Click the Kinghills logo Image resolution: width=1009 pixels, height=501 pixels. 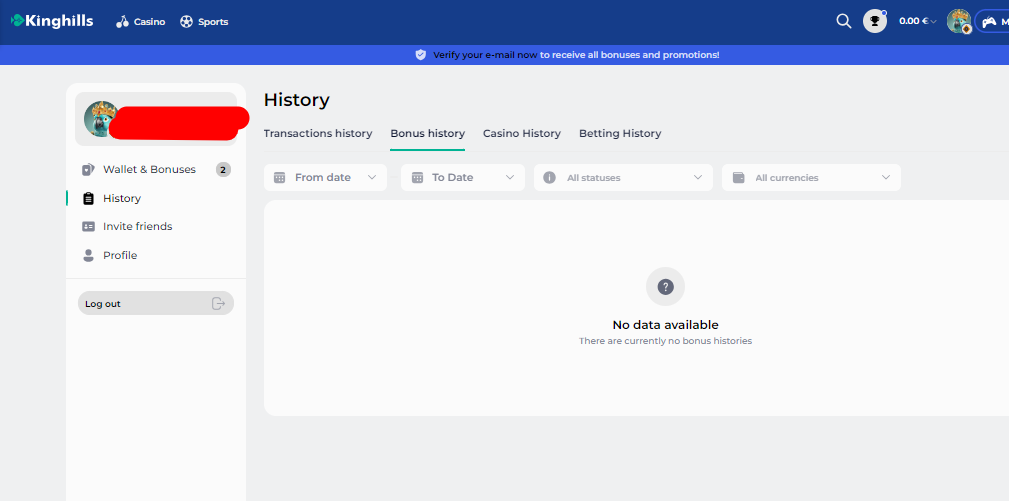point(52,21)
